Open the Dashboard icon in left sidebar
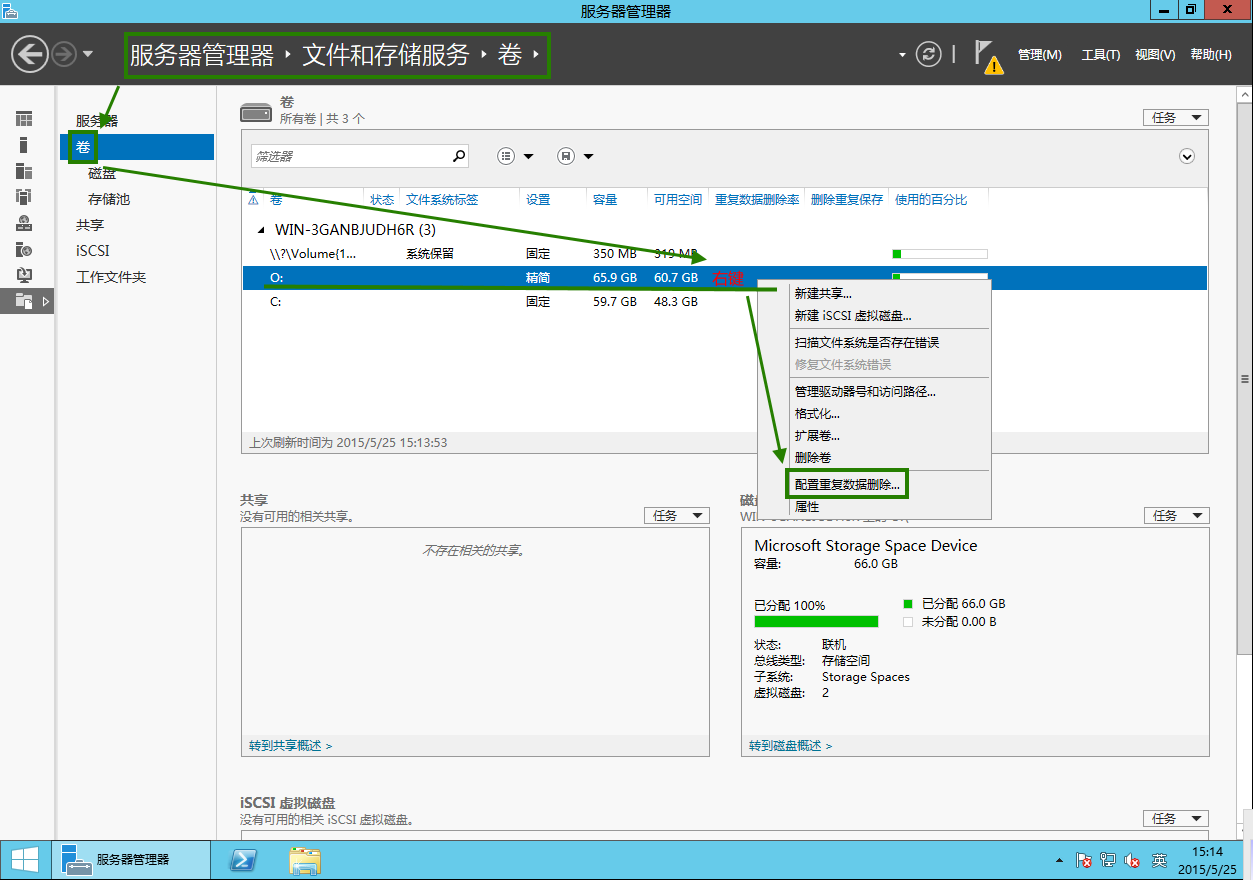 pyautogui.click(x=26, y=118)
